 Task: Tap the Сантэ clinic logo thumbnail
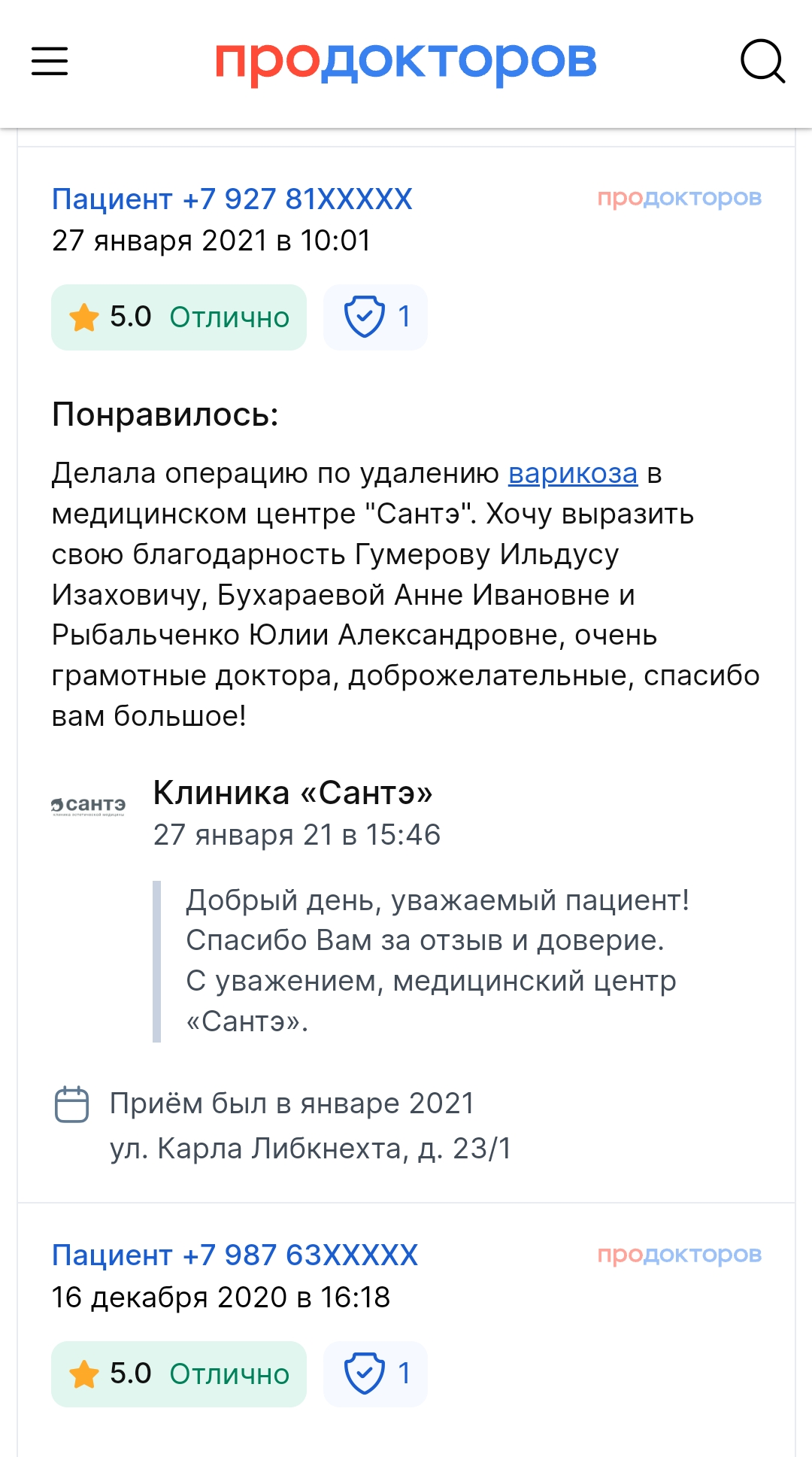click(89, 806)
